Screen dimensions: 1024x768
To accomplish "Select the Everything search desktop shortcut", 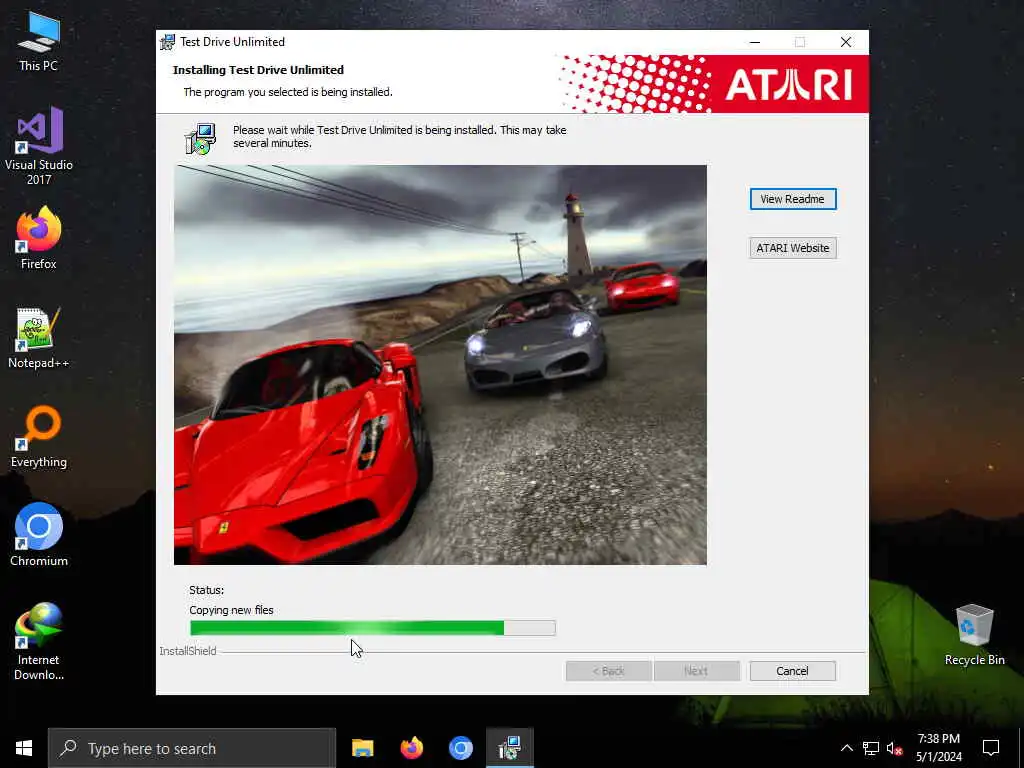I will pyautogui.click(x=39, y=438).
